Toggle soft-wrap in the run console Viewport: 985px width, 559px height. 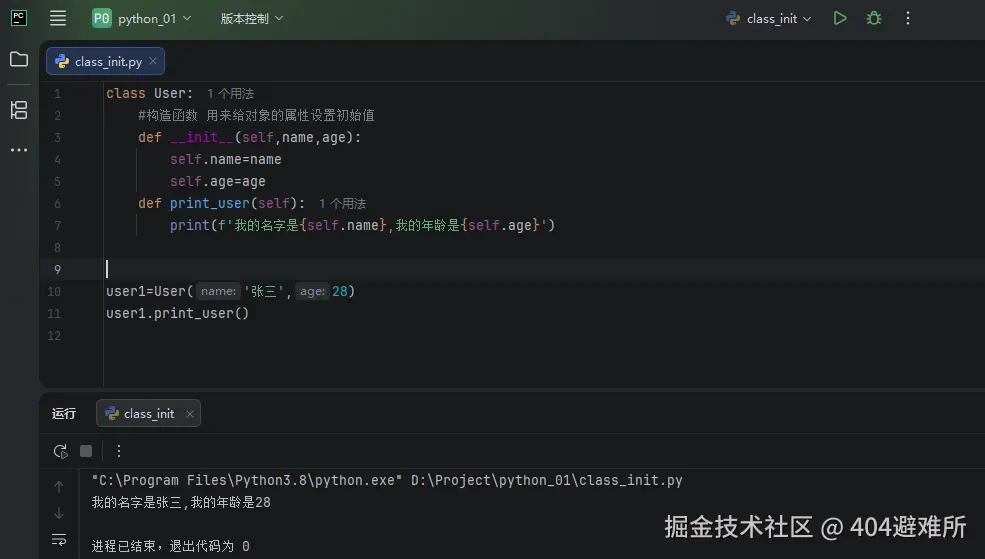click(59, 540)
